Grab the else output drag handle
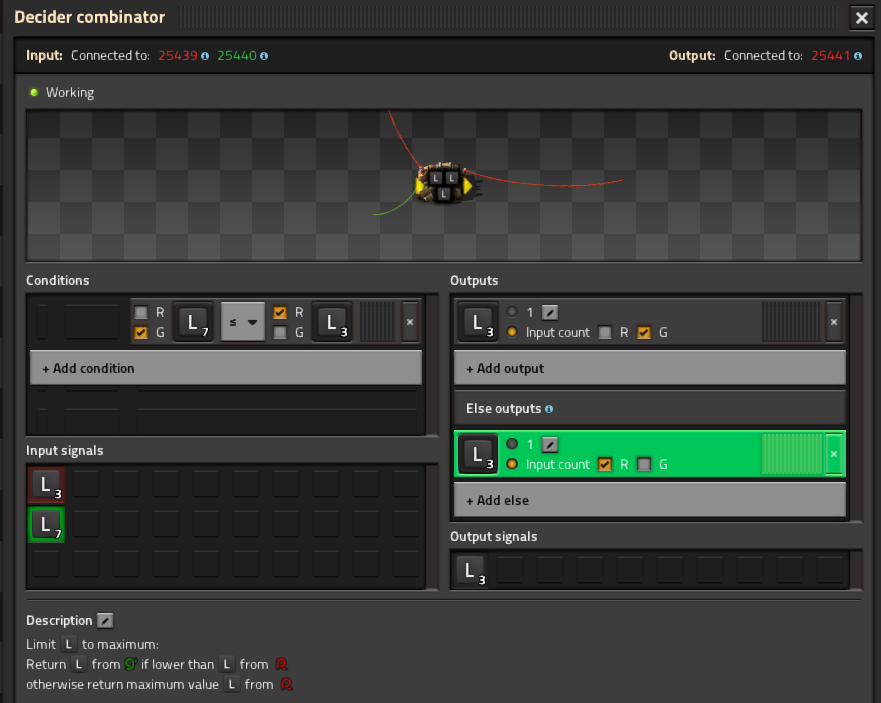The height and width of the screenshot is (703, 881). coord(791,454)
